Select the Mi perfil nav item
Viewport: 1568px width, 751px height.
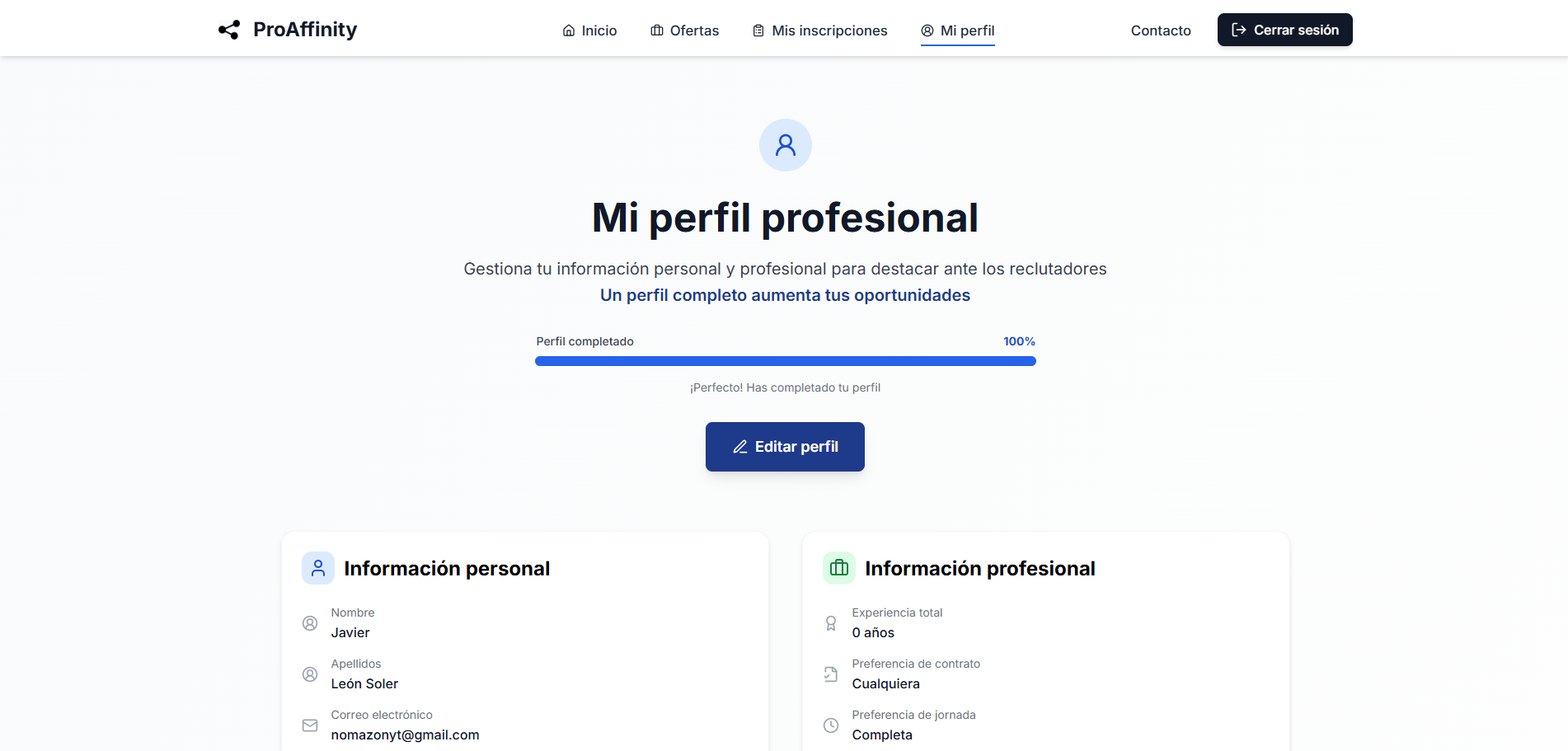tap(958, 31)
